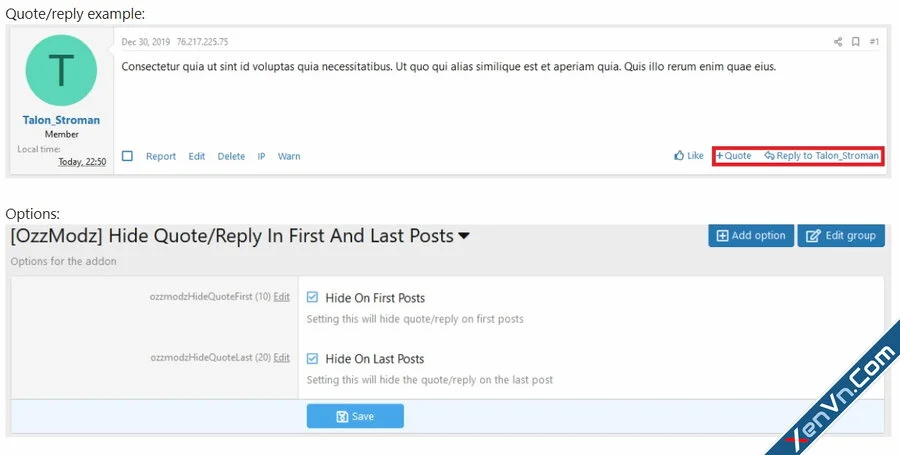This screenshot has width=900, height=455.
Task: Click the post Edit link
Action: coord(197,156)
